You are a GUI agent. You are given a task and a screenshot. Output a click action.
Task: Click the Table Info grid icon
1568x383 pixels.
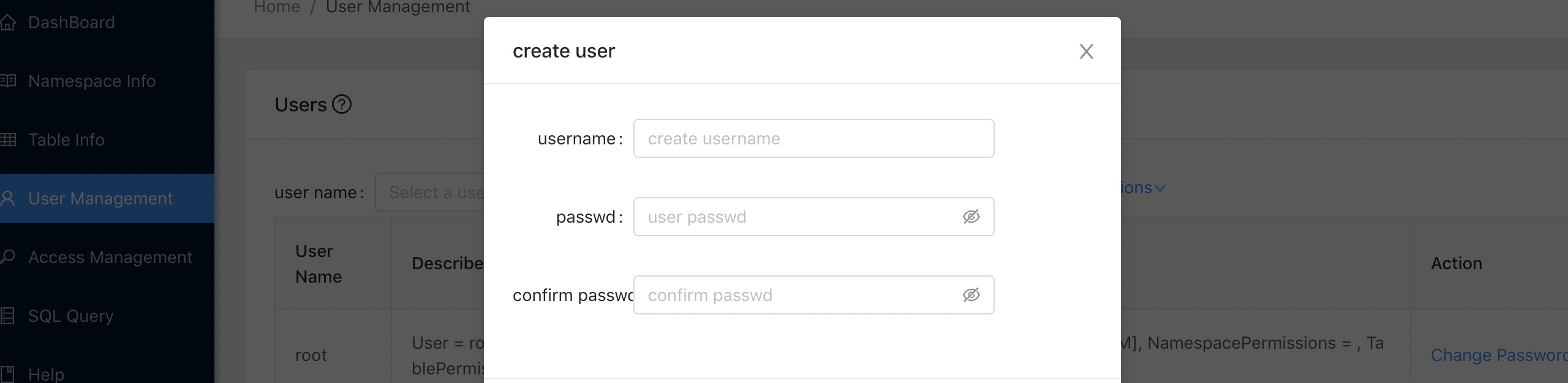[7, 139]
